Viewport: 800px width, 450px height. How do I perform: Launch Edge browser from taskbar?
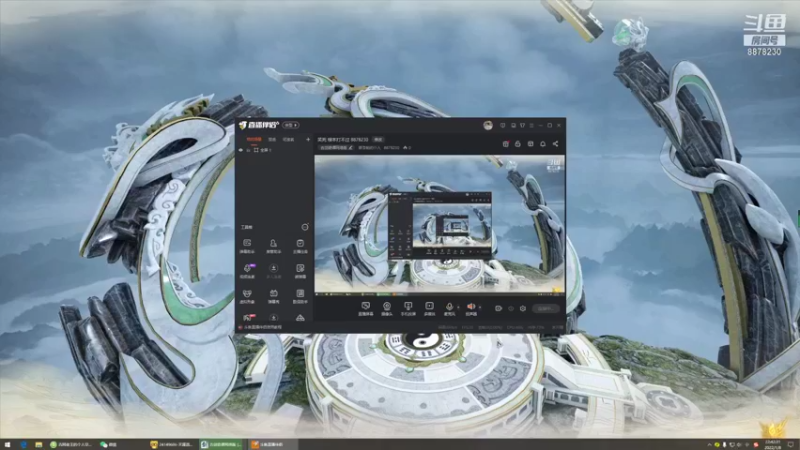pyautogui.click(x=23, y=444)
